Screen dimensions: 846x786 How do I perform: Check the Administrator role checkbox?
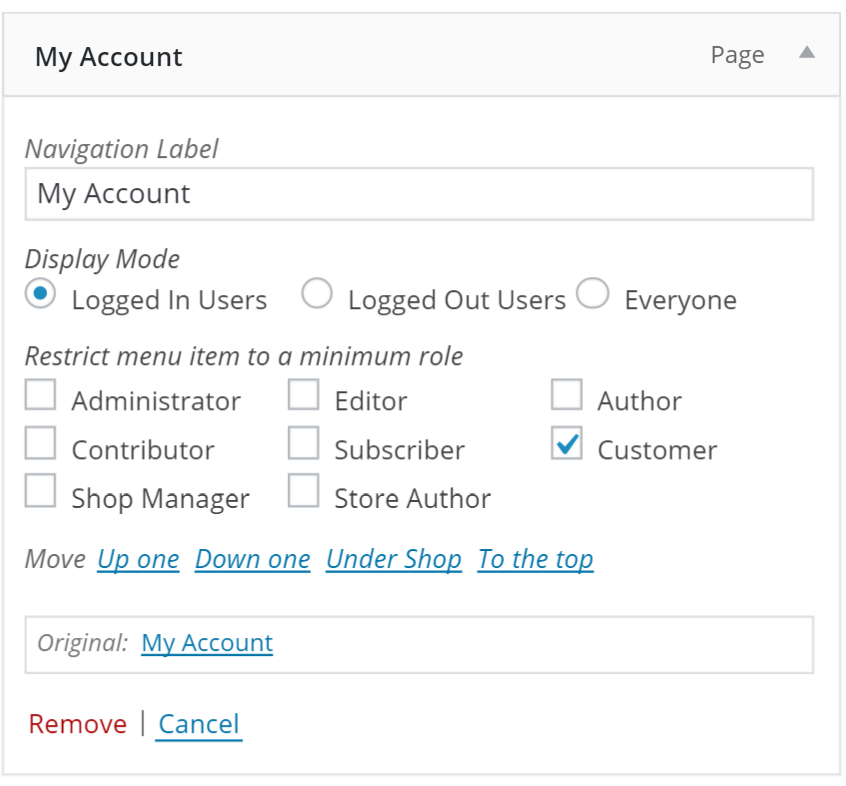tap(41, 396)
